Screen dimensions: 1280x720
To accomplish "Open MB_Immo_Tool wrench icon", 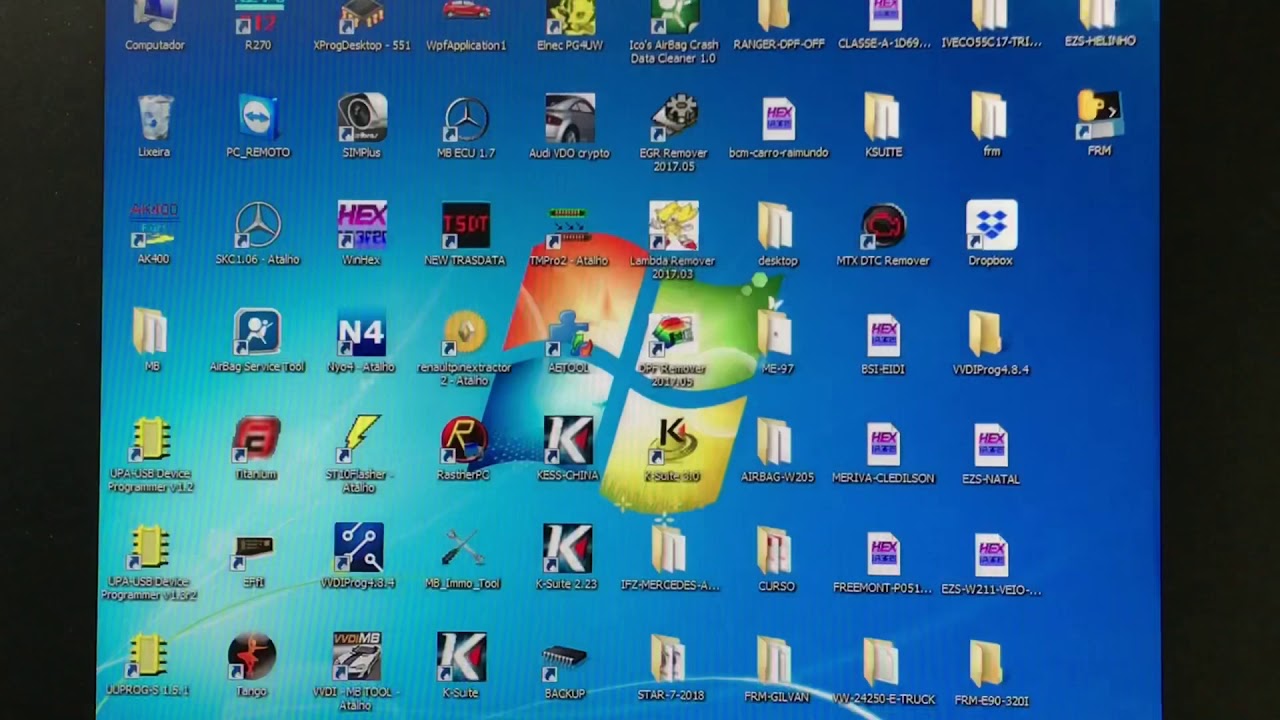I will coord(462,558).
